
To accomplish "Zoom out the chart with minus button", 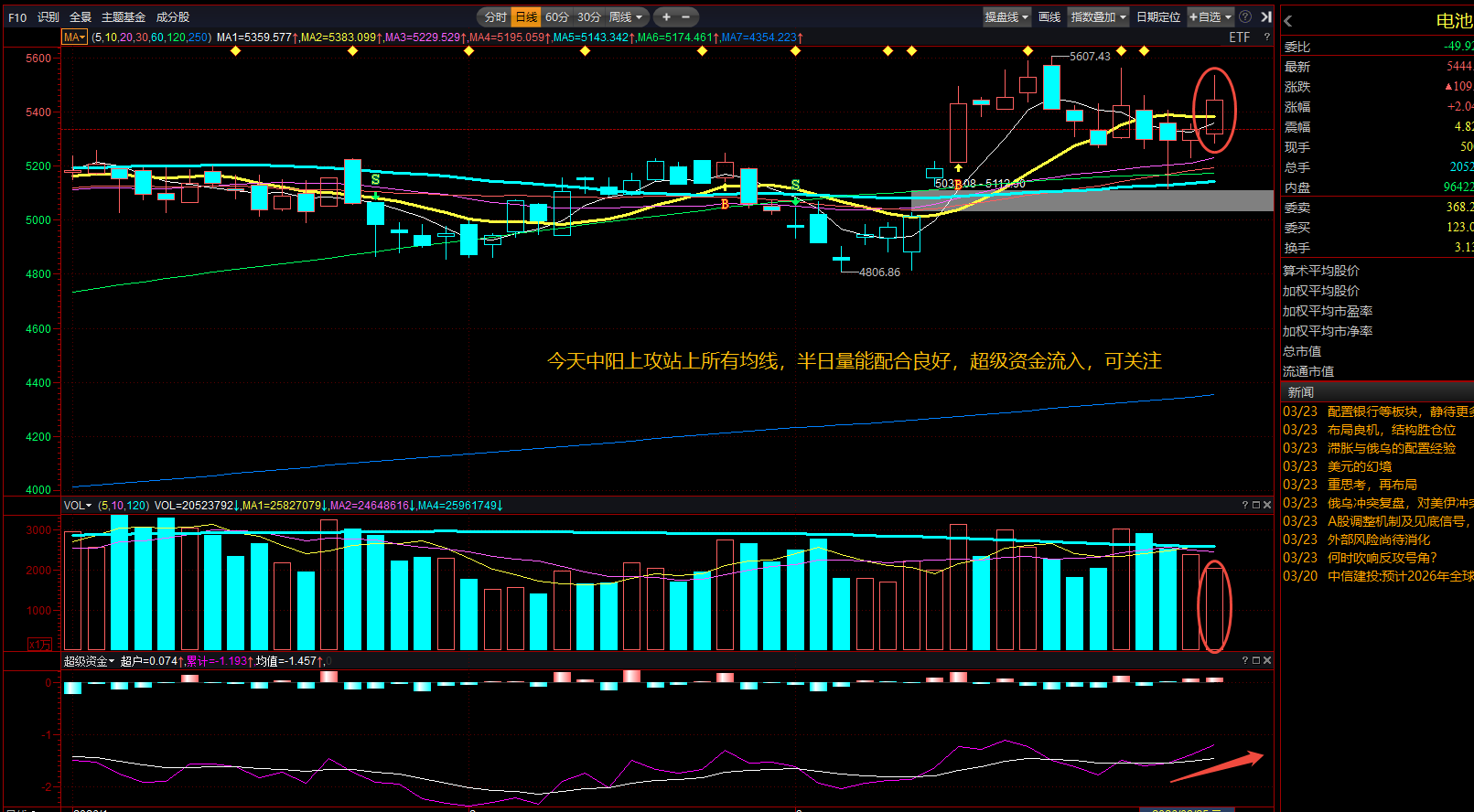I will coord(686,17).
